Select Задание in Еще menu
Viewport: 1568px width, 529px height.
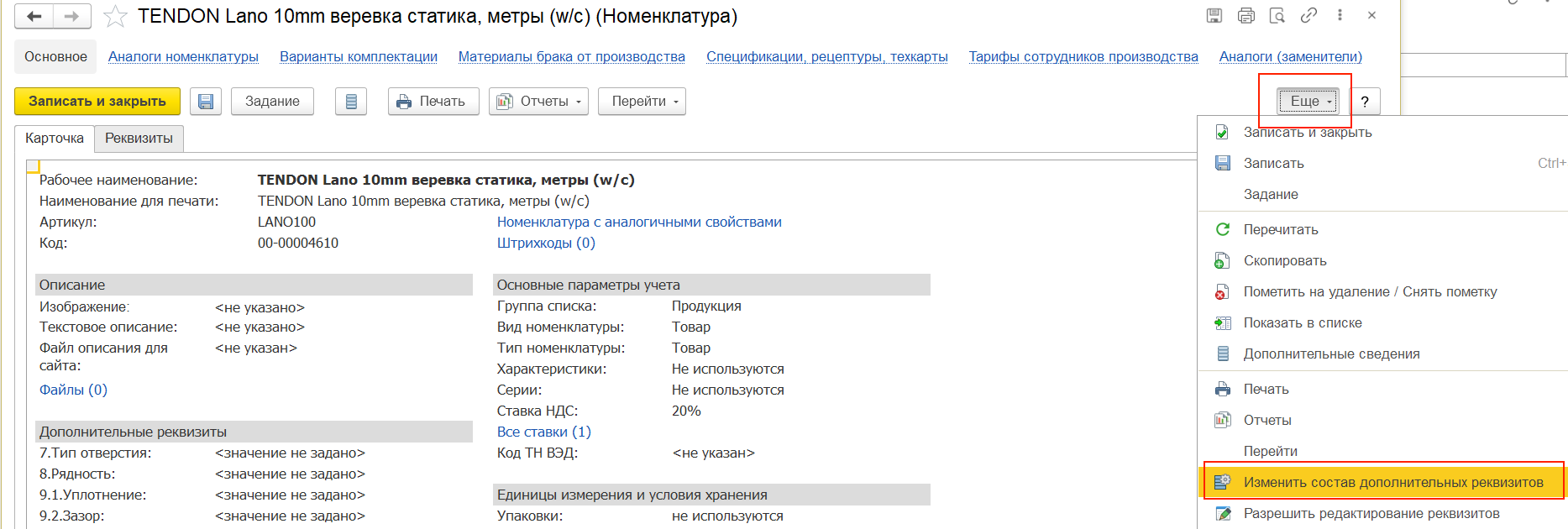click(1271, 195)
